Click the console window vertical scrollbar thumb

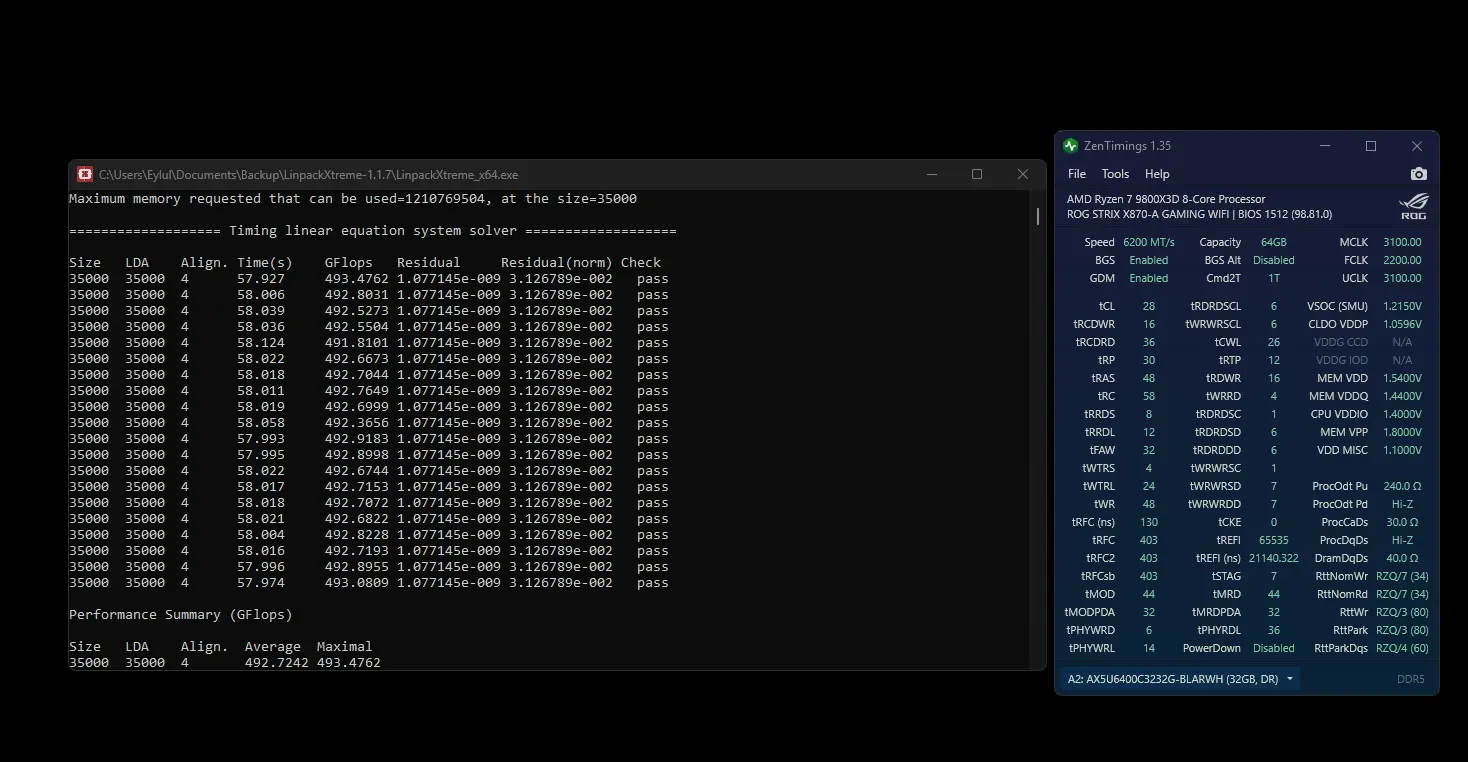click(x=1039, y=215)
